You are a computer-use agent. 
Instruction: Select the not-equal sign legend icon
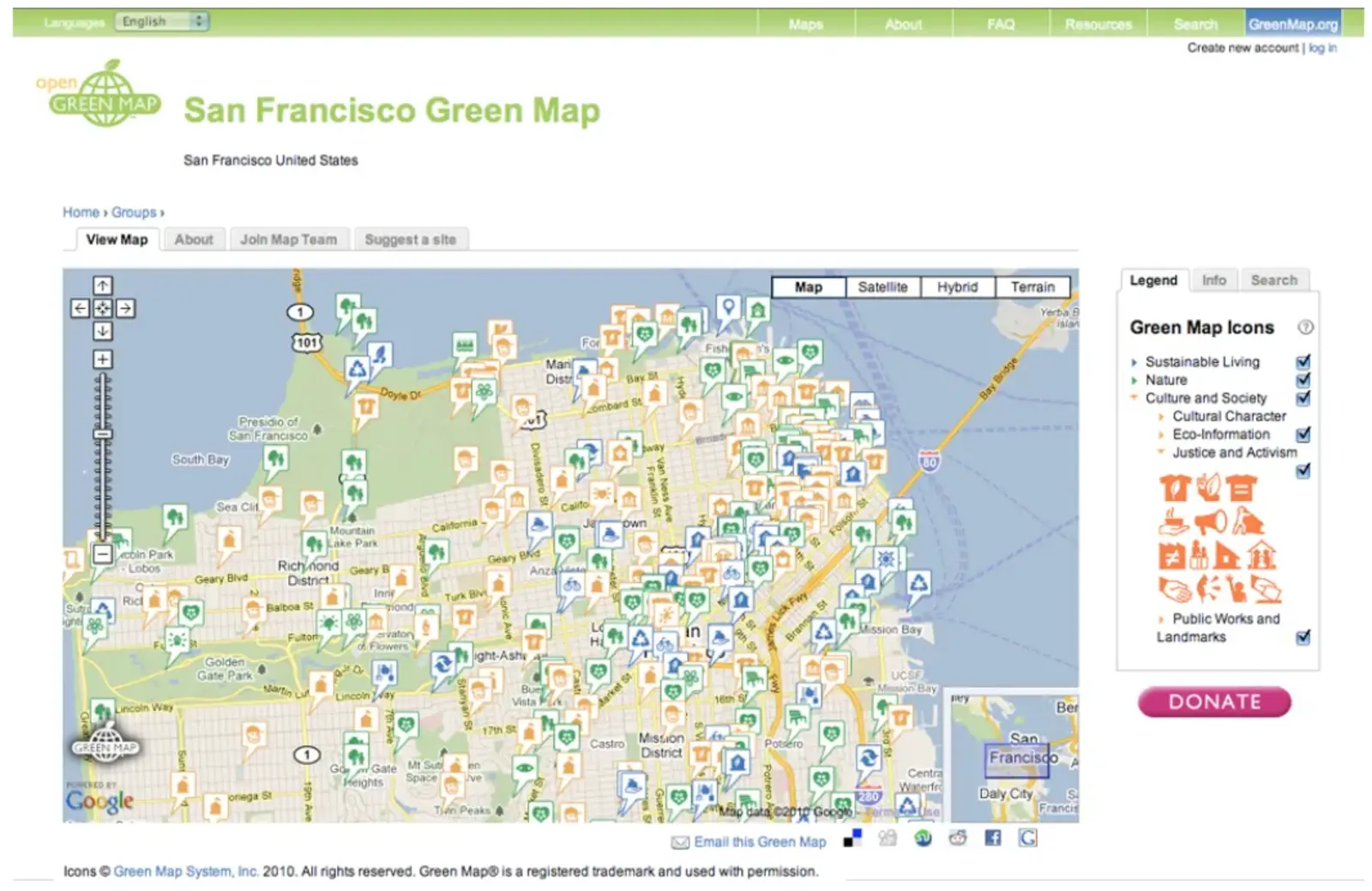[x=1171, y=556]
